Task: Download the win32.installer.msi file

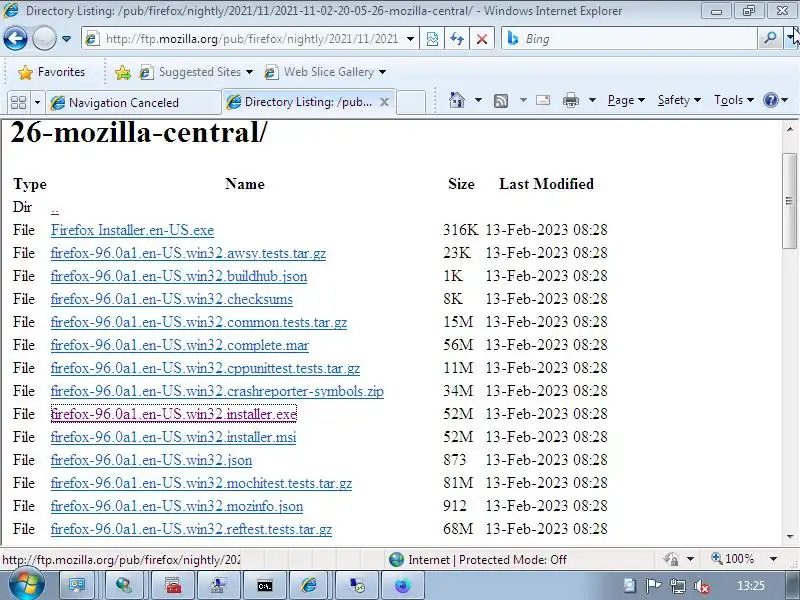Action: (173, 437)
